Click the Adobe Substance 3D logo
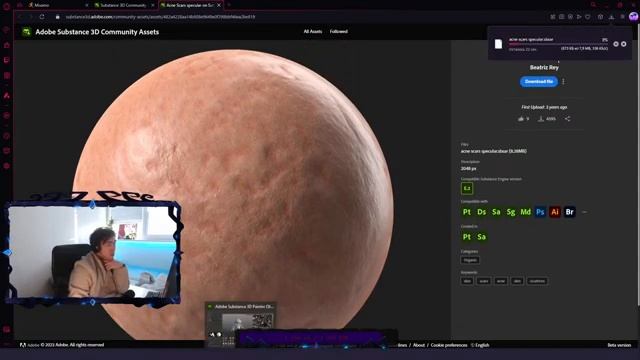 pos(27,32)
